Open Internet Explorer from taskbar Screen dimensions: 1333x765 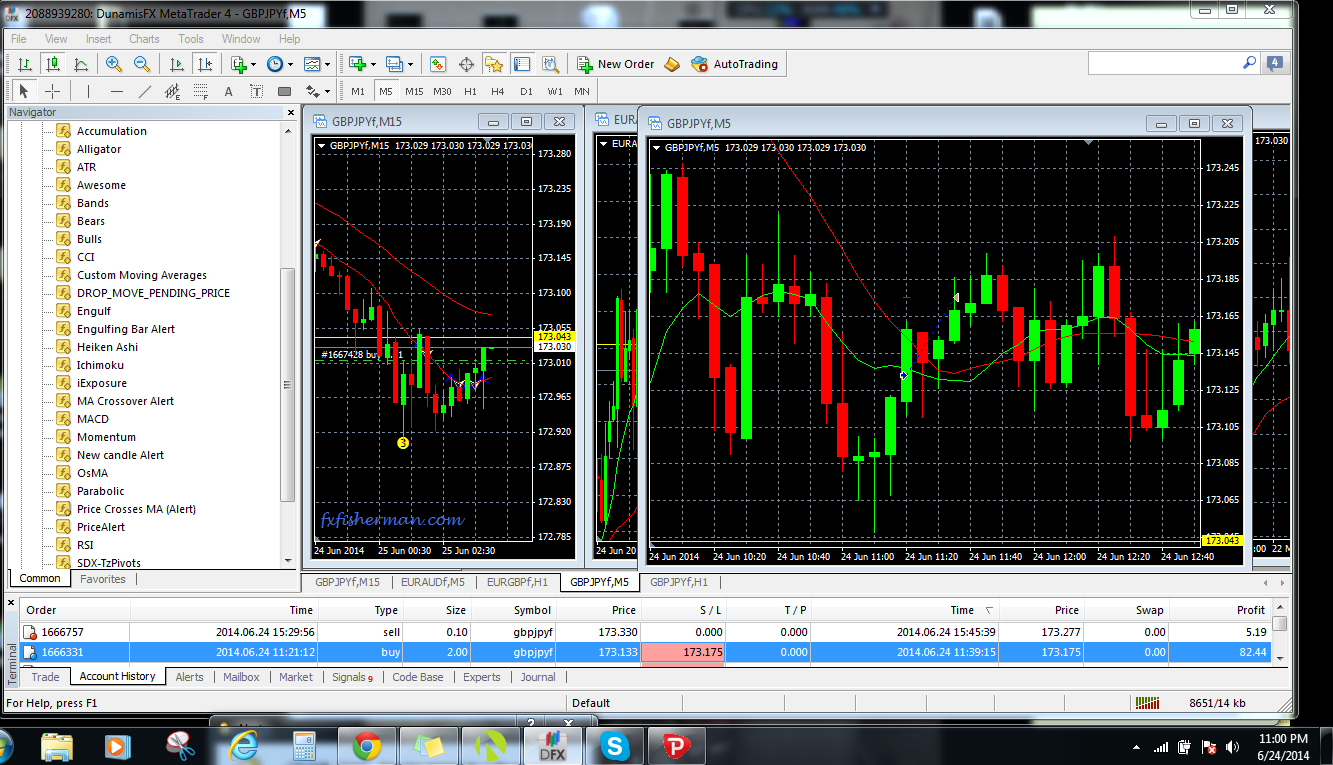click(243, 746)
